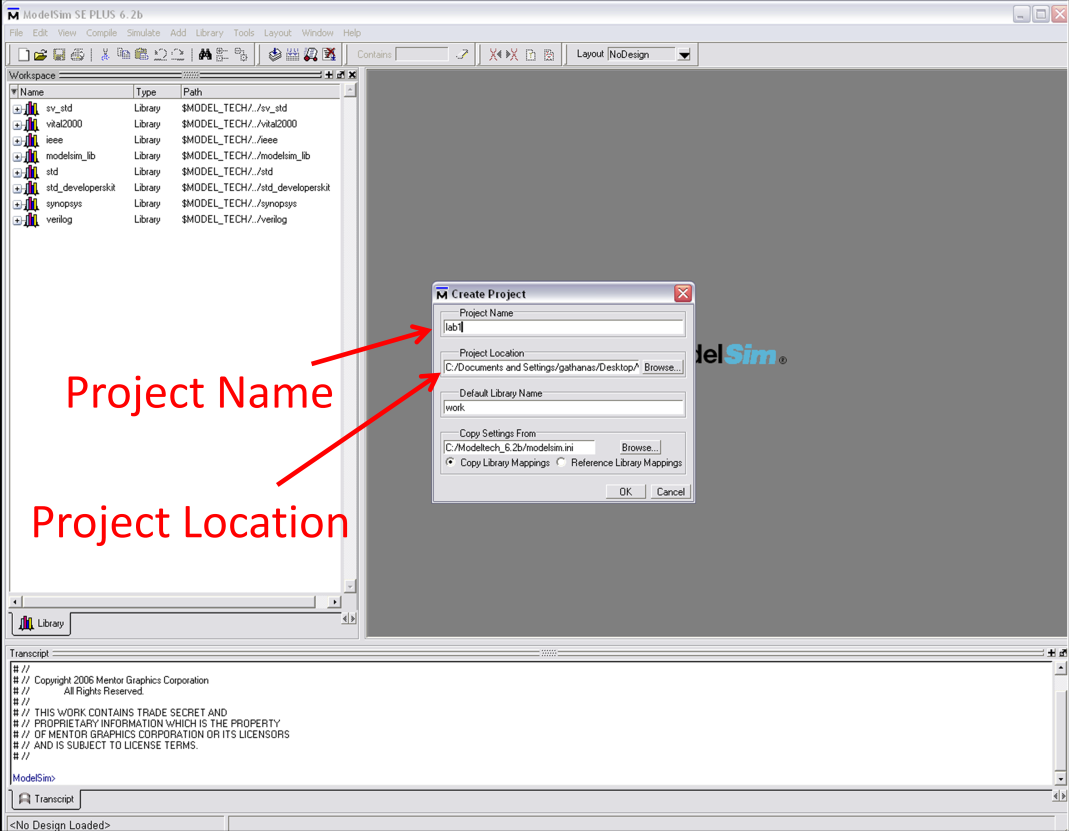
Task: Expand the synopsys library node
Action: pos(17,204)
